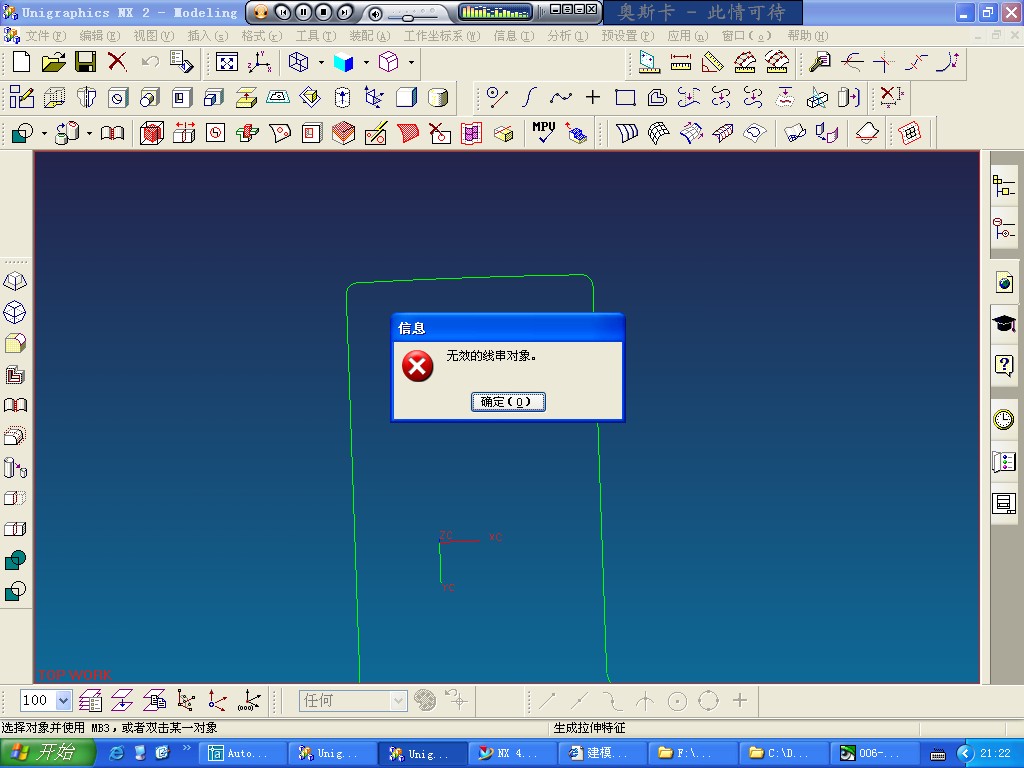Select the MPV verify icon

click(543, 132)
